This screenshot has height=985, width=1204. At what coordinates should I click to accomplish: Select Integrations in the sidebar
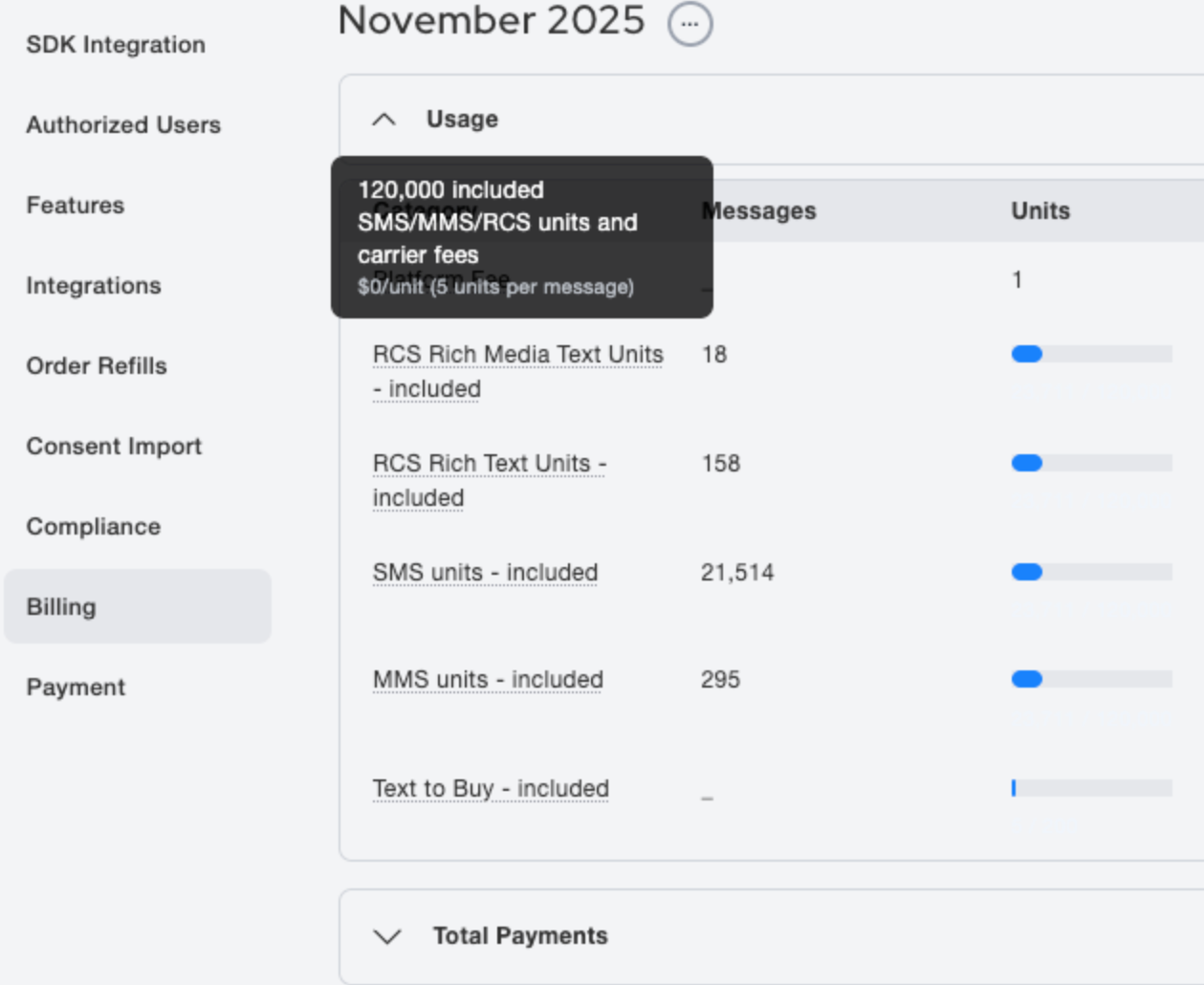click(x=94, y=286)
